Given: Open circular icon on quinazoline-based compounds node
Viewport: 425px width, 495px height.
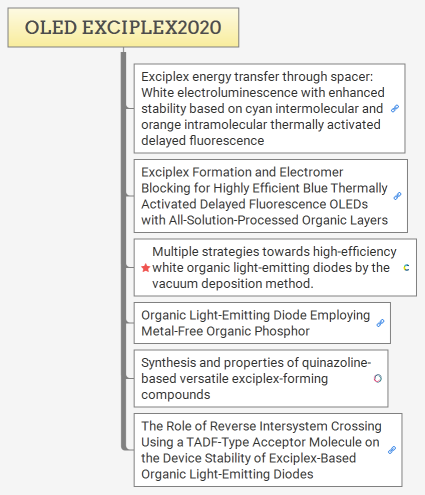Looking at the screenshot, I should (x=378, y=378).
